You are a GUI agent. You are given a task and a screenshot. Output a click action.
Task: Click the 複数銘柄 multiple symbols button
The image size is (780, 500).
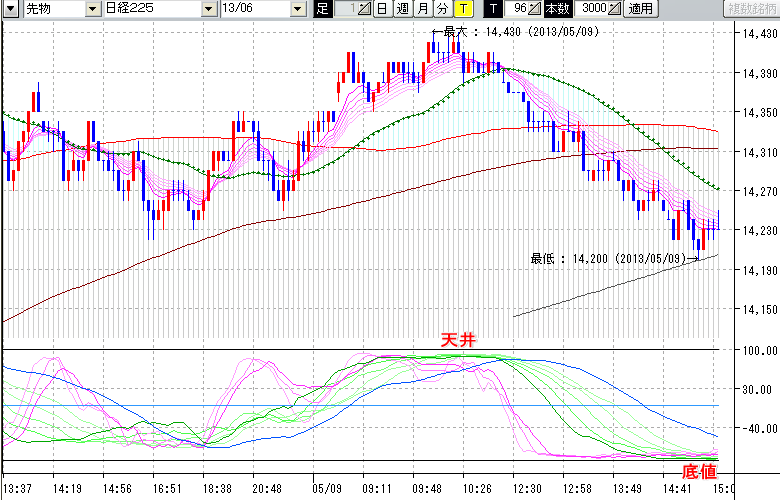(748, 9)
